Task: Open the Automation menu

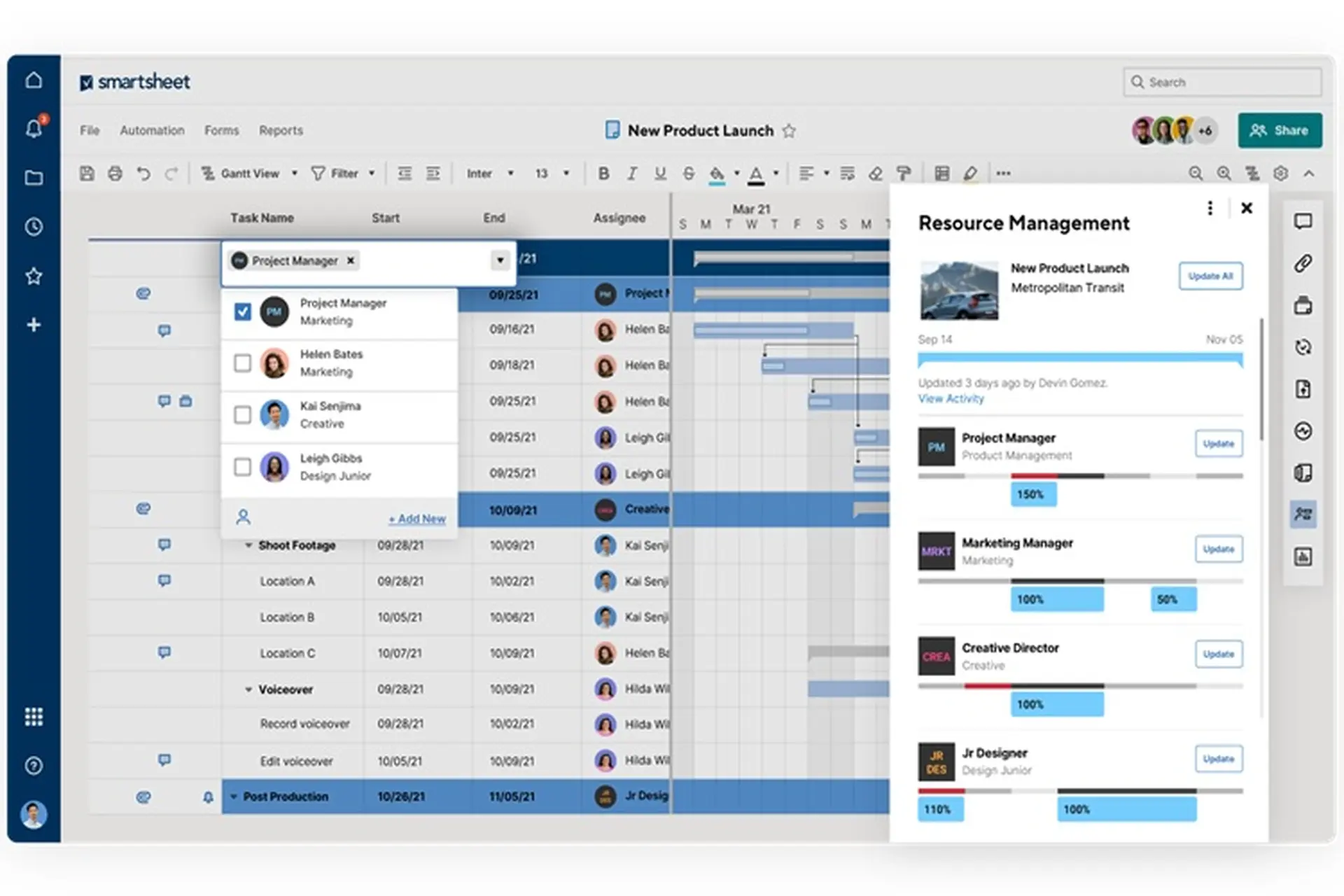Action: point(152,130)
